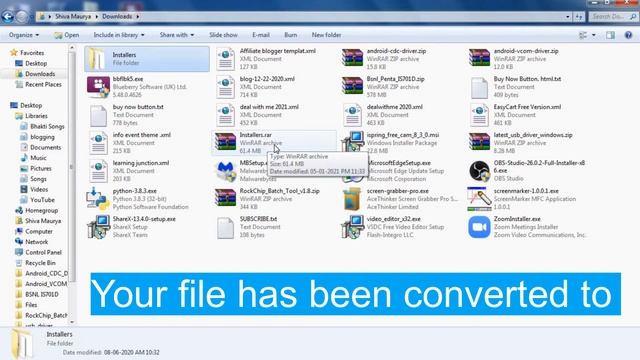The width and height of the screenshot is (640, 360).
Task: Select the EasyCart Free Version.xml icon
Action: pos(479,115)
